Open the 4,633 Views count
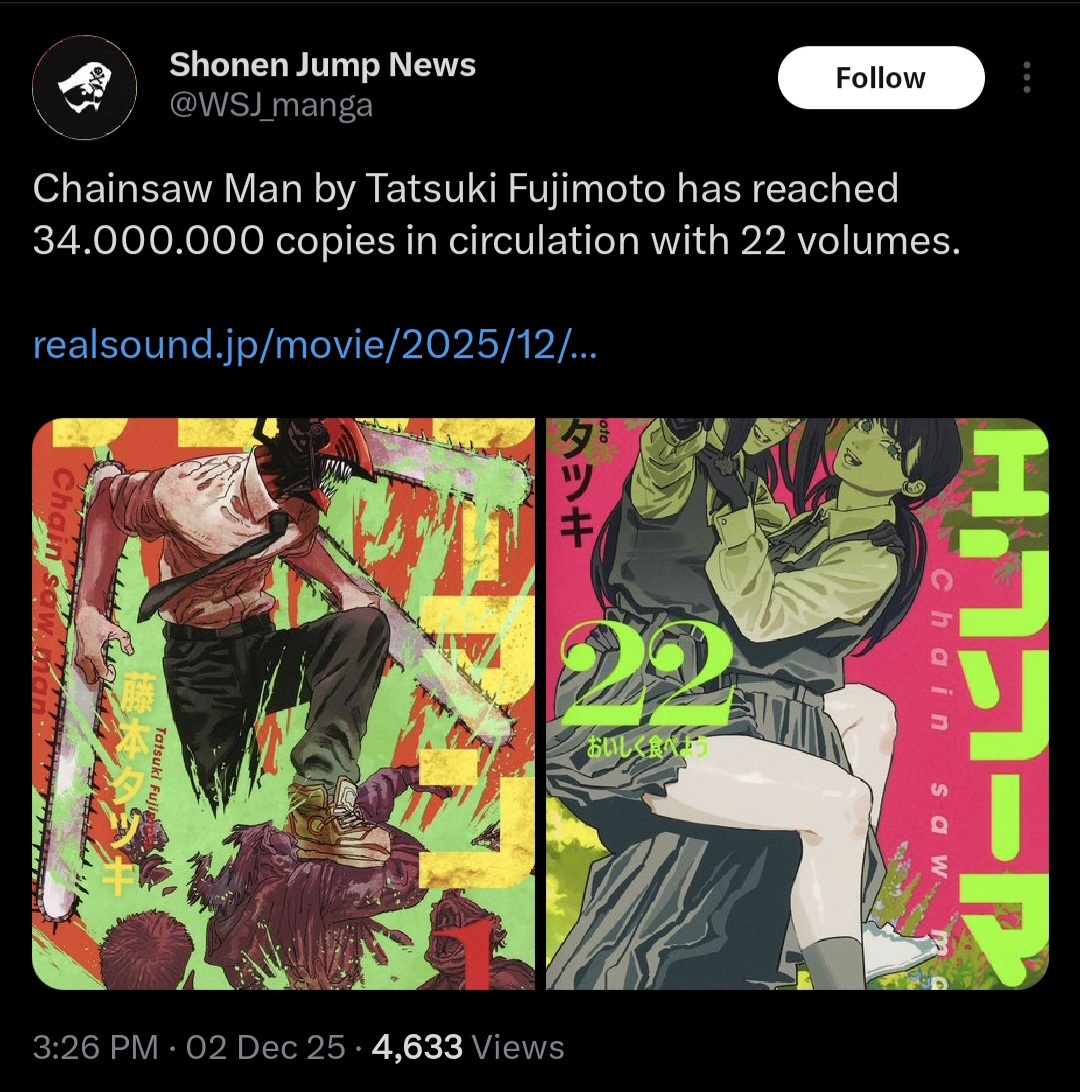Image resolution: width=1080 pixels, height=1092 pixels. [468, 1047]
